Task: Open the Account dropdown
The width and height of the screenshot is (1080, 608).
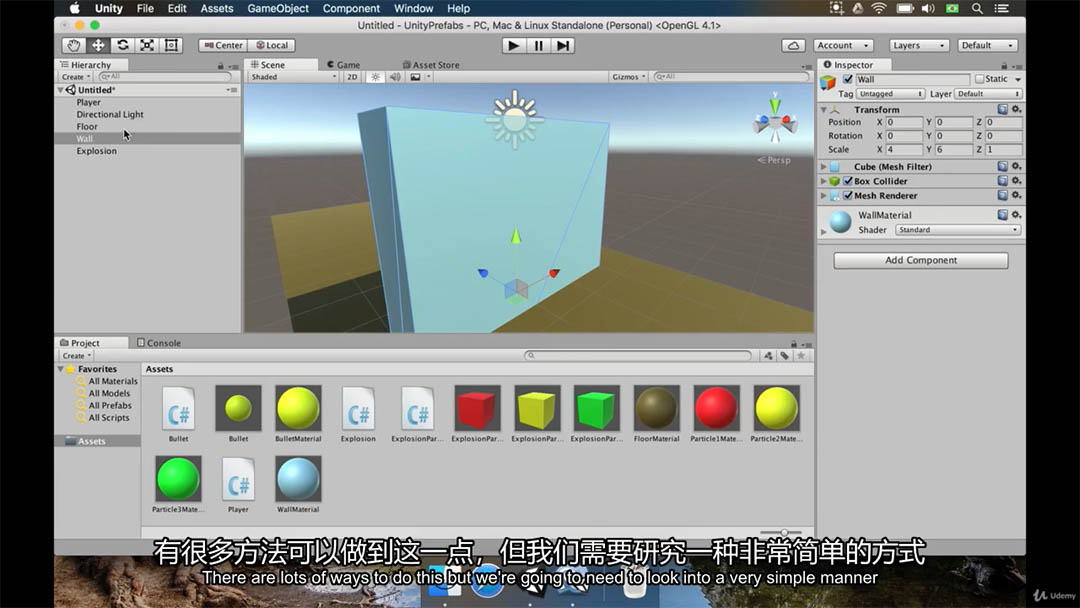Action: pyautogui.click(x=844, y=45)
